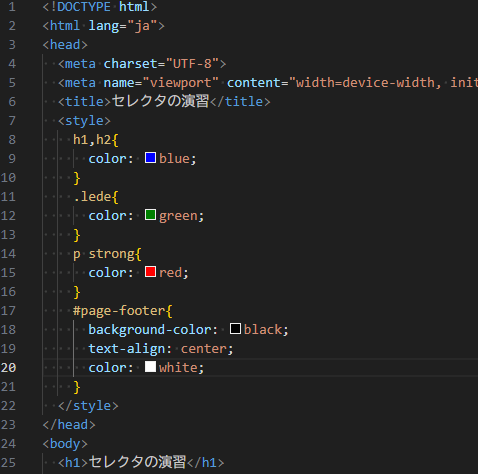The height and width of the screenshot is (474, 478).
Task: Click line number 1 in the gutter
Action: pyautogui.click(x=12, y=7)
